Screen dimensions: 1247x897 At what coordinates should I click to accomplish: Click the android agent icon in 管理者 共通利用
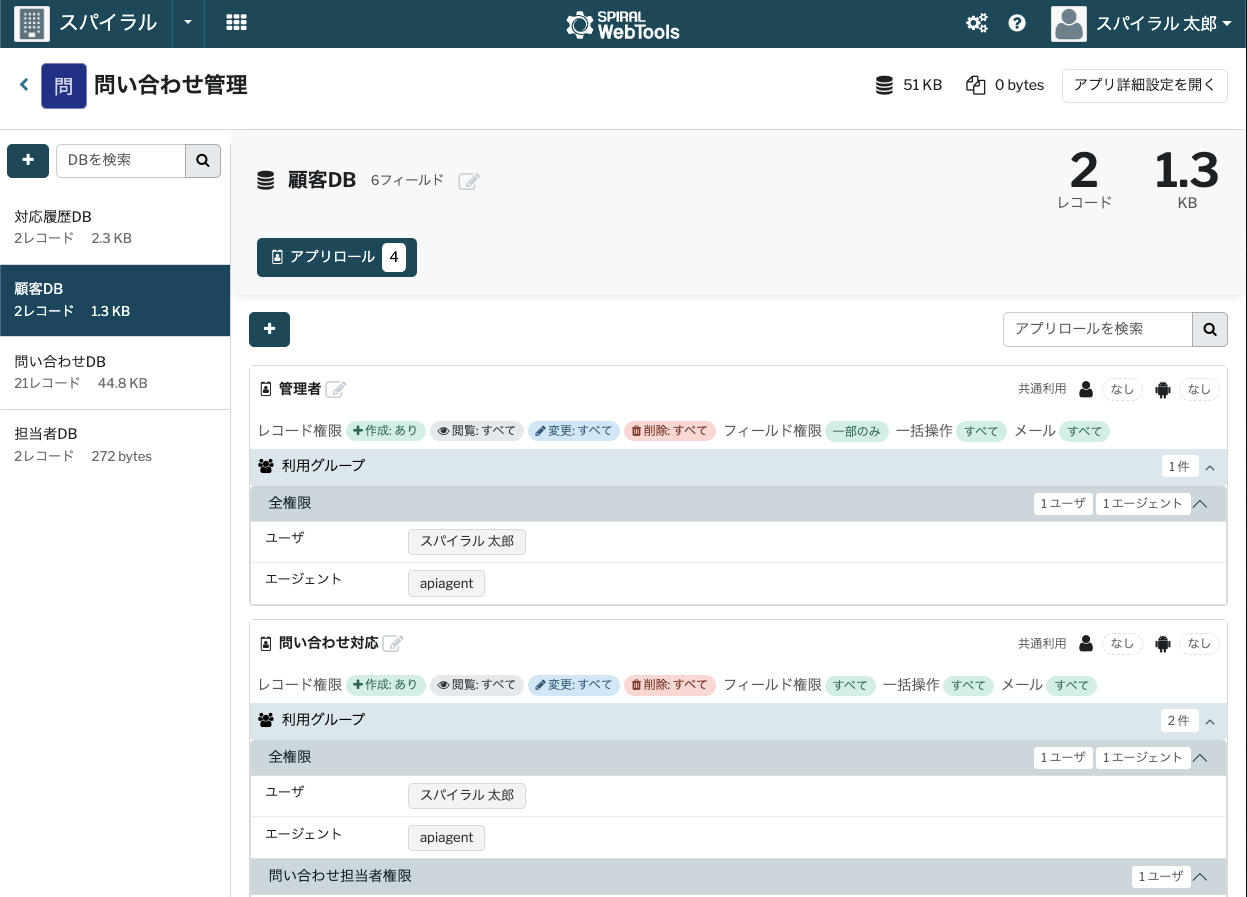point(1162,390)
